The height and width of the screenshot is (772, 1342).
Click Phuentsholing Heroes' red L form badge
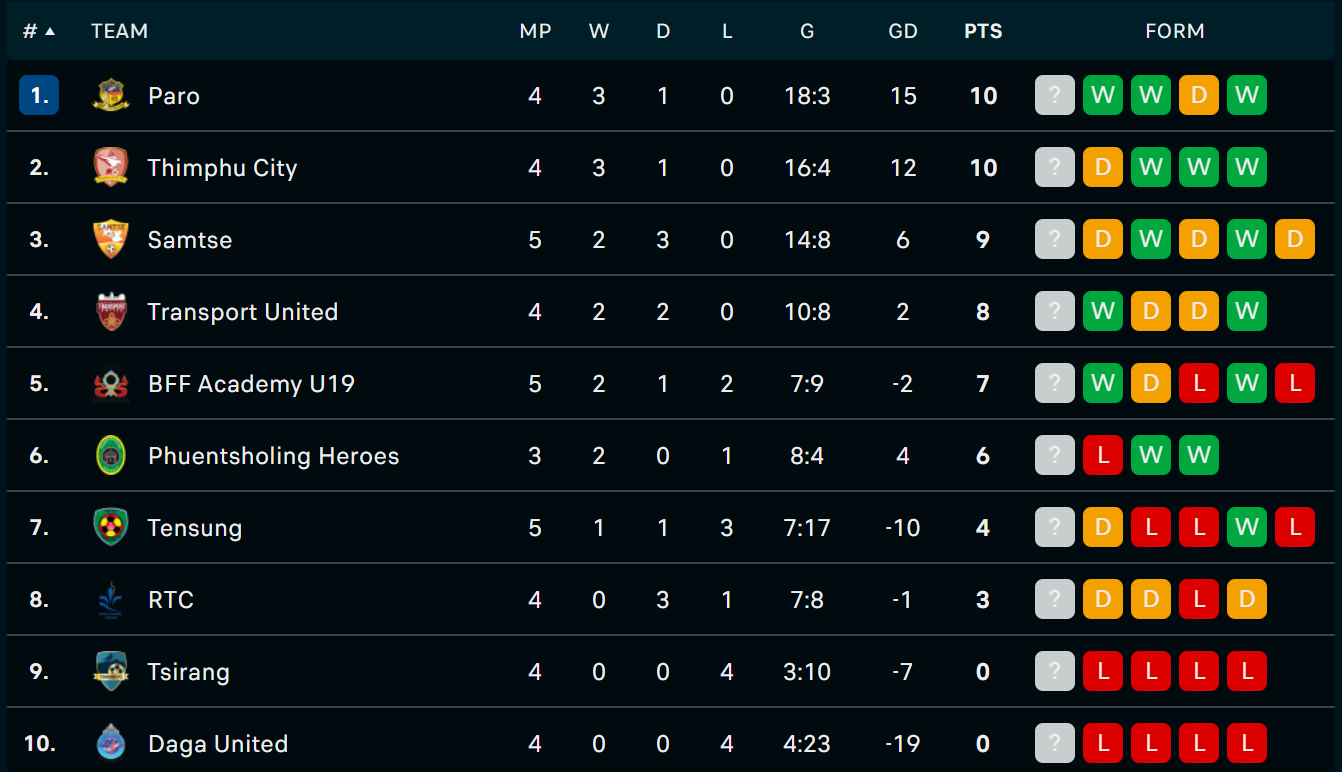[x=1103, y=456]
